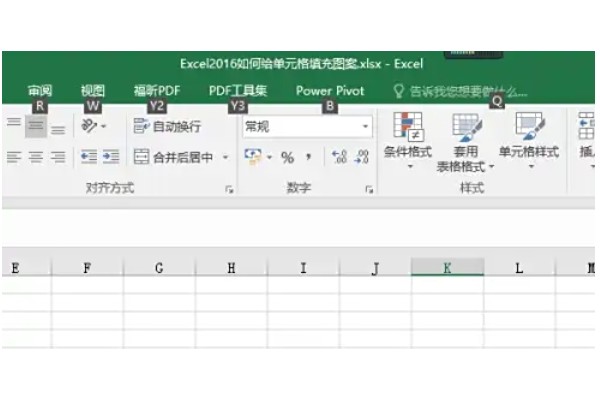Open 条件格式 conditional formatting menu
The image size is (600, 400).
point(408,140)
